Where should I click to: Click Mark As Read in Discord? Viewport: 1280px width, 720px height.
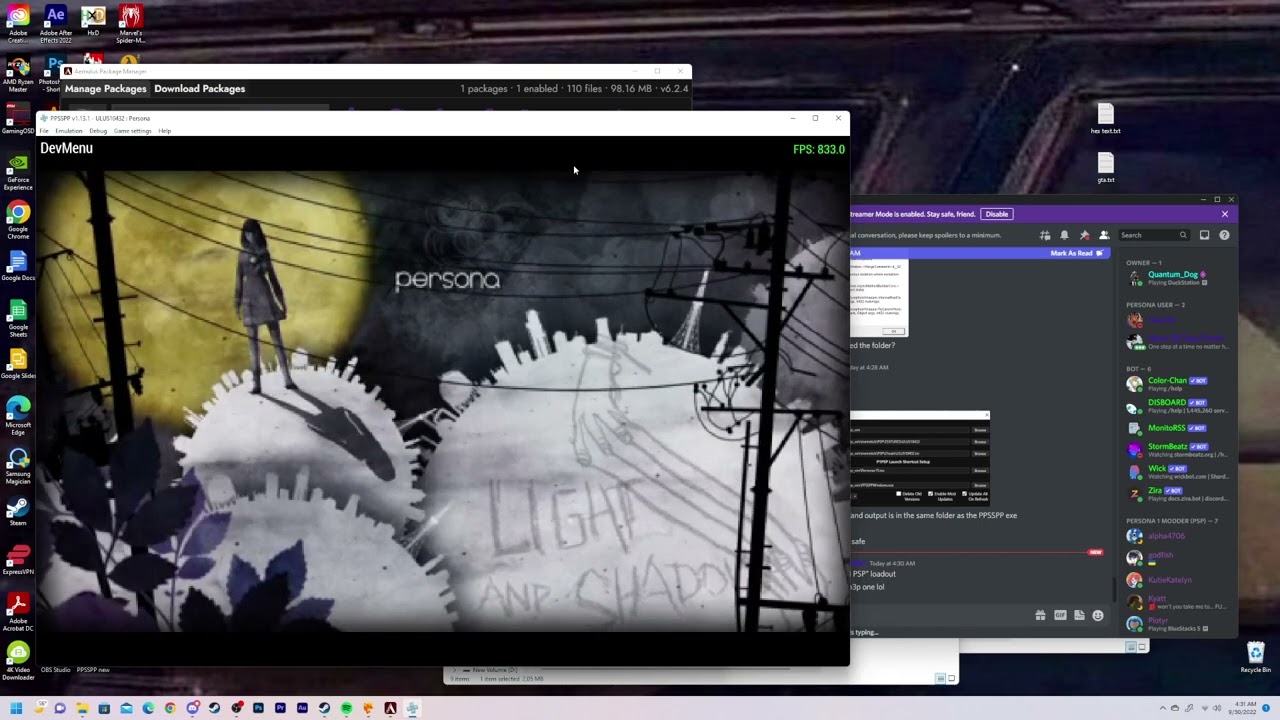[1076, 253]
